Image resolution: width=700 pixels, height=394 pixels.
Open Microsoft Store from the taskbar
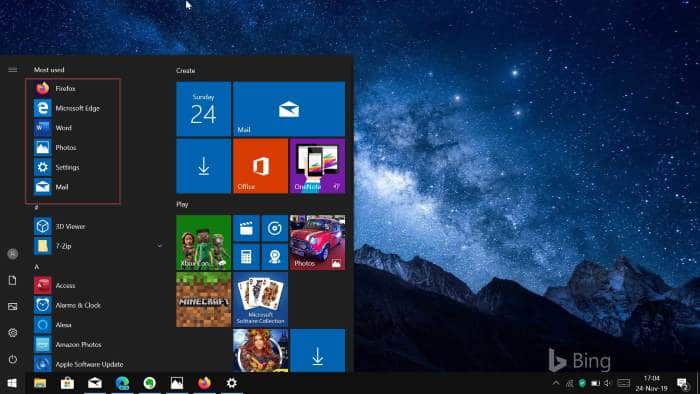click(67, 383)
